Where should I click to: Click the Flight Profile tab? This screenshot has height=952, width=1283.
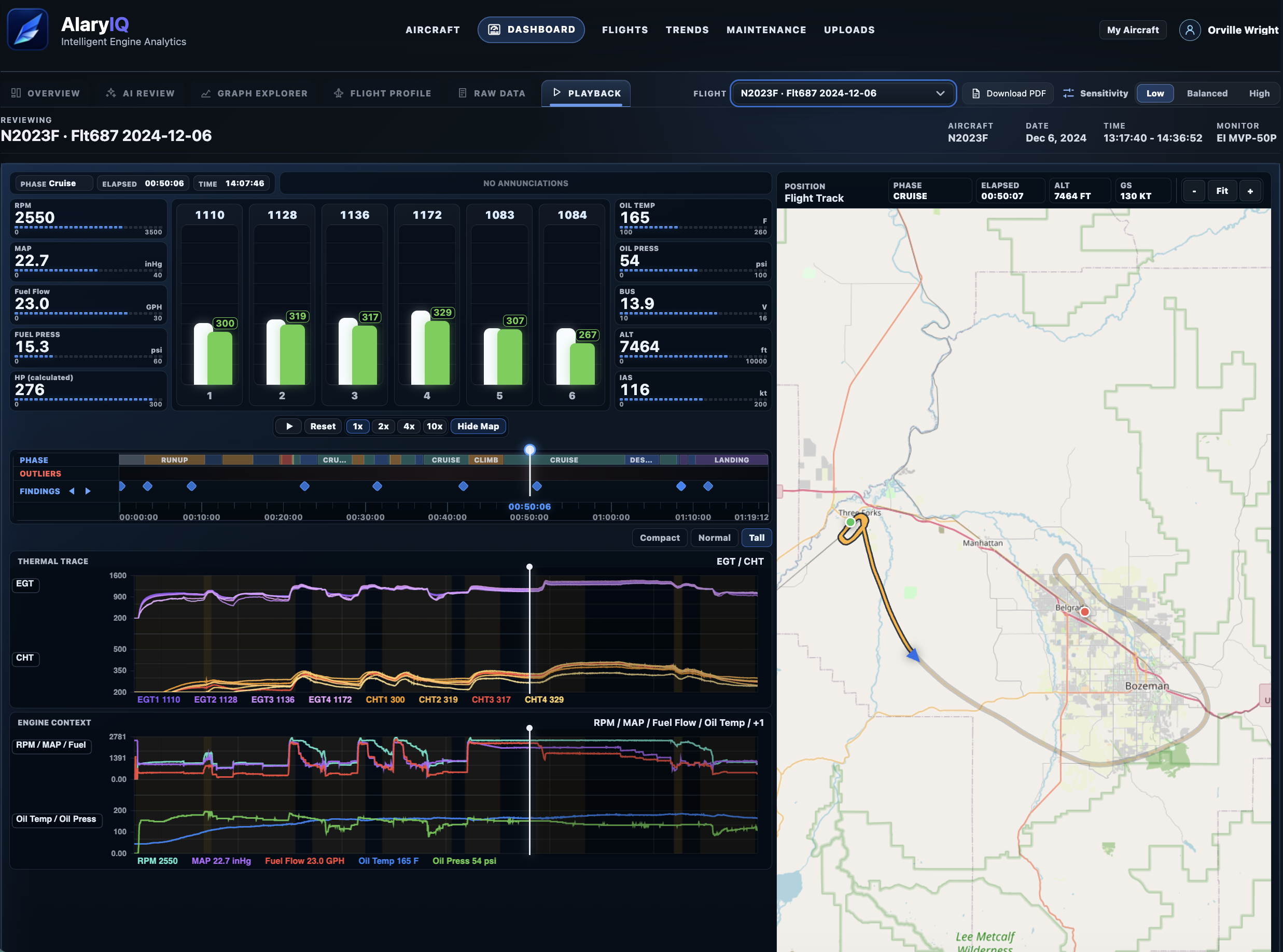point(382,93)
